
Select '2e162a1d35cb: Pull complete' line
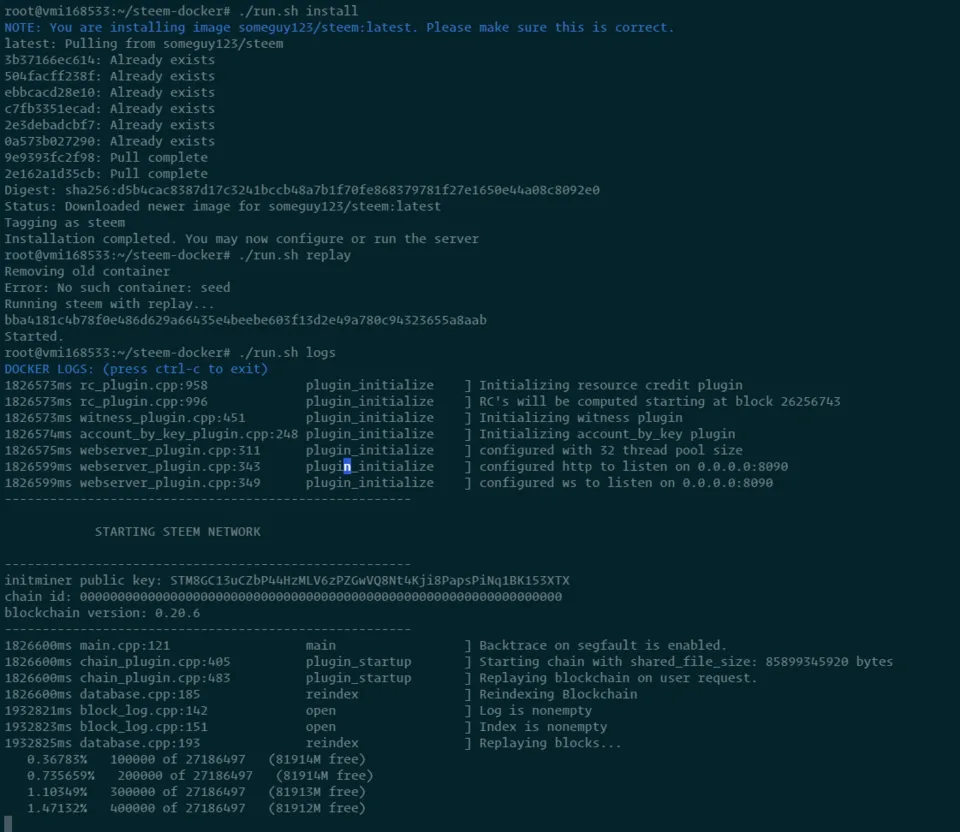coord(106,174)
